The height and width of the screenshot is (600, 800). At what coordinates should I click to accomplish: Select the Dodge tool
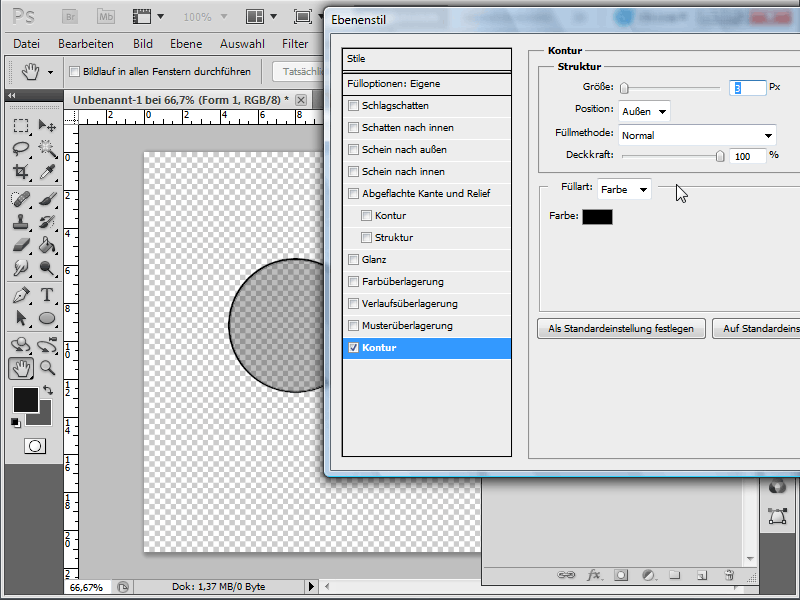tap(47, 268)
